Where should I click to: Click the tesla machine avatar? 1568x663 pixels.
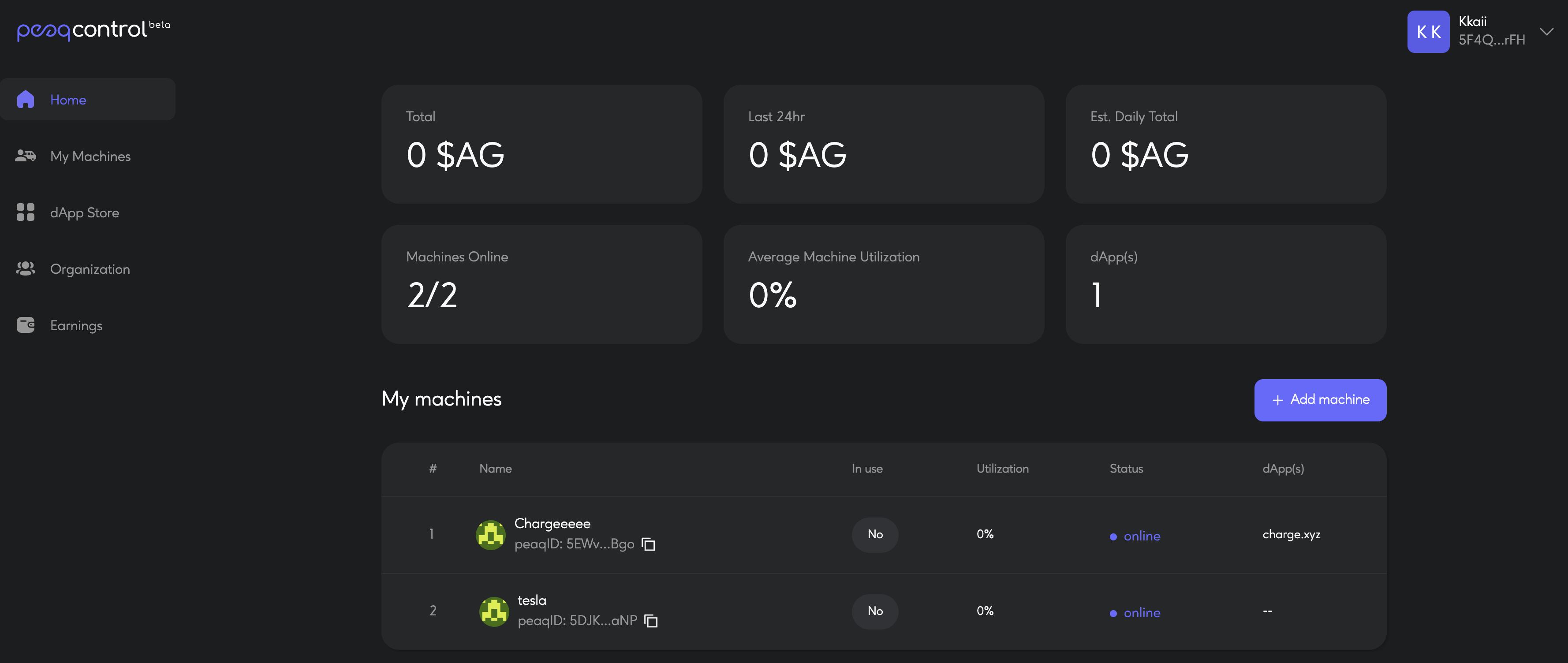494,611
